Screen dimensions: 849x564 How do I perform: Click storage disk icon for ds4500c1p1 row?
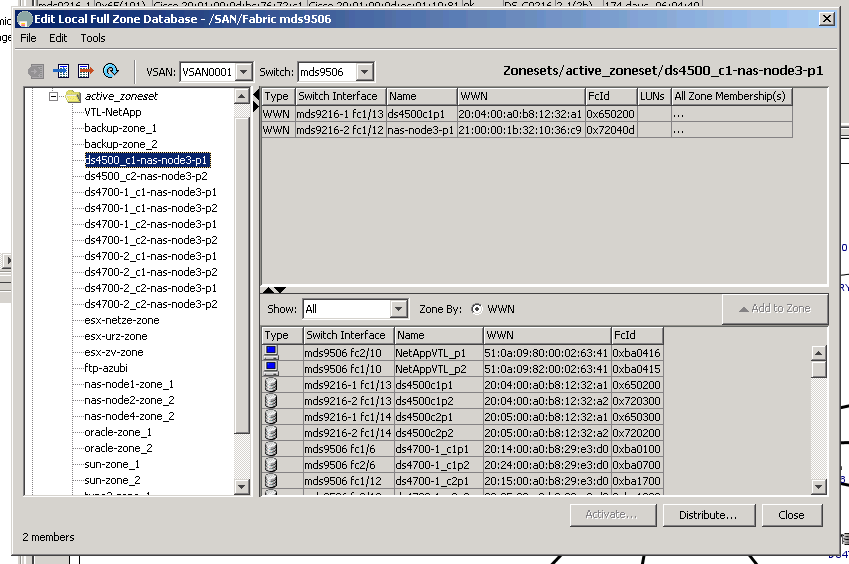pyautogui.click(x=271, y=384)
